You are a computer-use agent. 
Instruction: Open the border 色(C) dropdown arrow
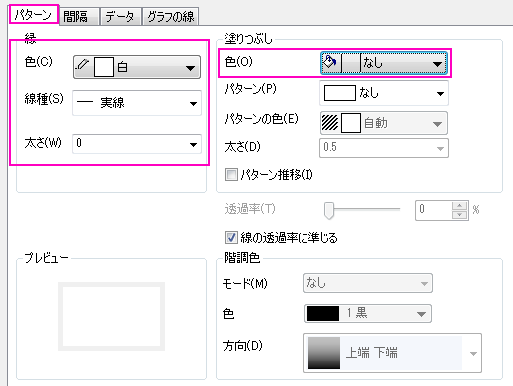(x=190, y=68)
